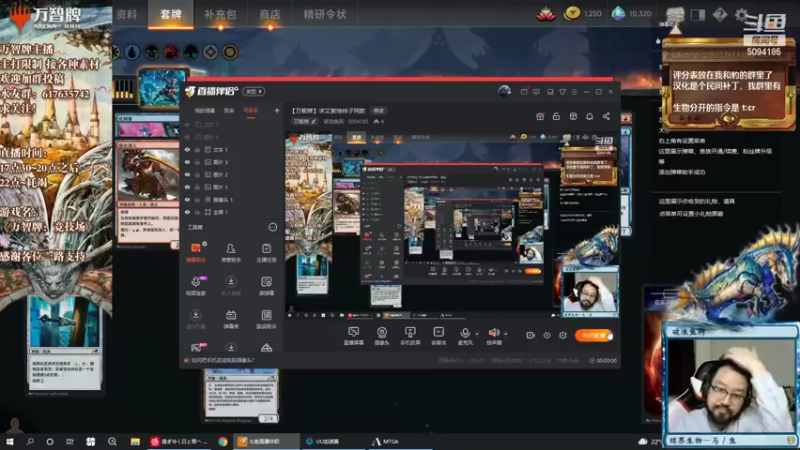Screen dimensions: 800x450
Task: Select the 全屏 1 layer row
Action: coord(232,212)
